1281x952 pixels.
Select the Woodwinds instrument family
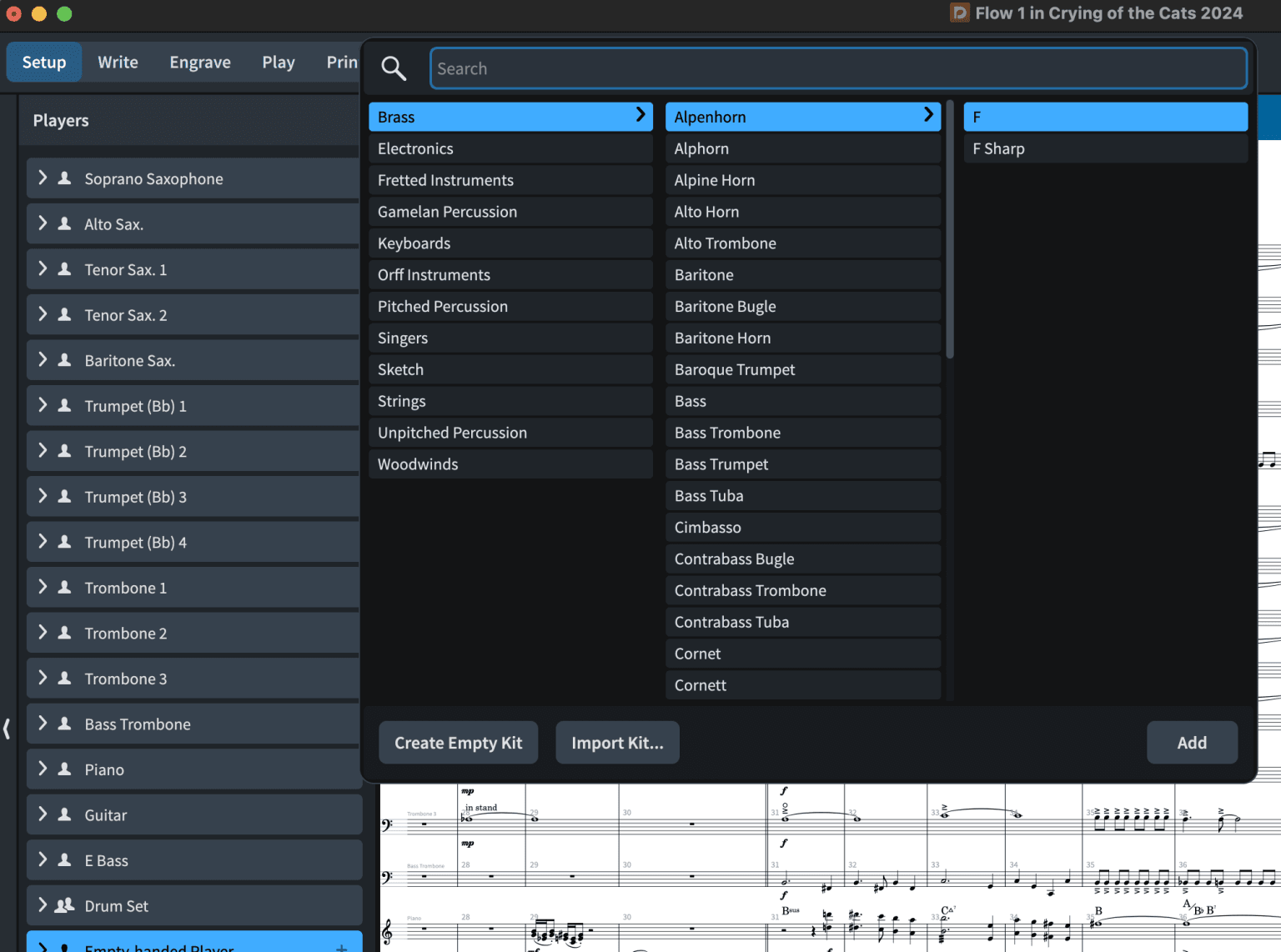tap(510, 464)
